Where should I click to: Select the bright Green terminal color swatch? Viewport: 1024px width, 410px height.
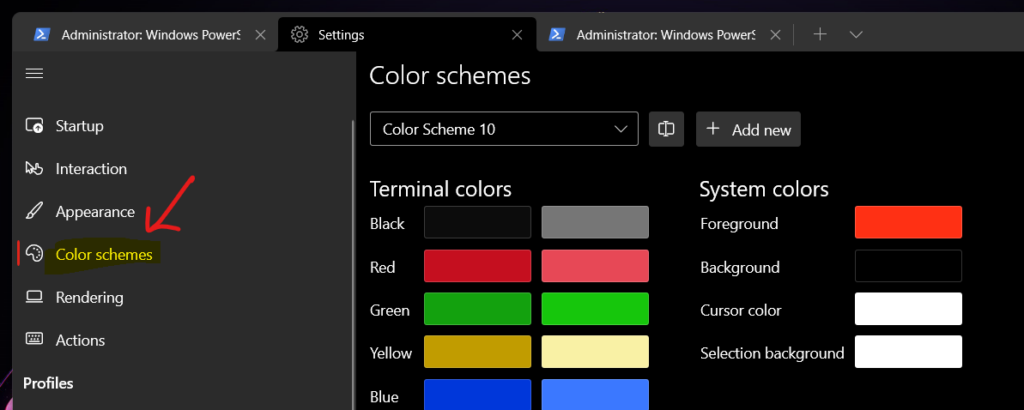[595, 309]
